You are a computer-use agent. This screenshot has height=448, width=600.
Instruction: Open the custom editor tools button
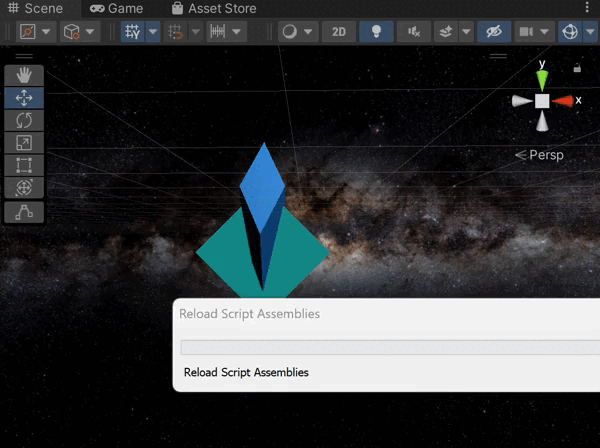tap(24, 212)
